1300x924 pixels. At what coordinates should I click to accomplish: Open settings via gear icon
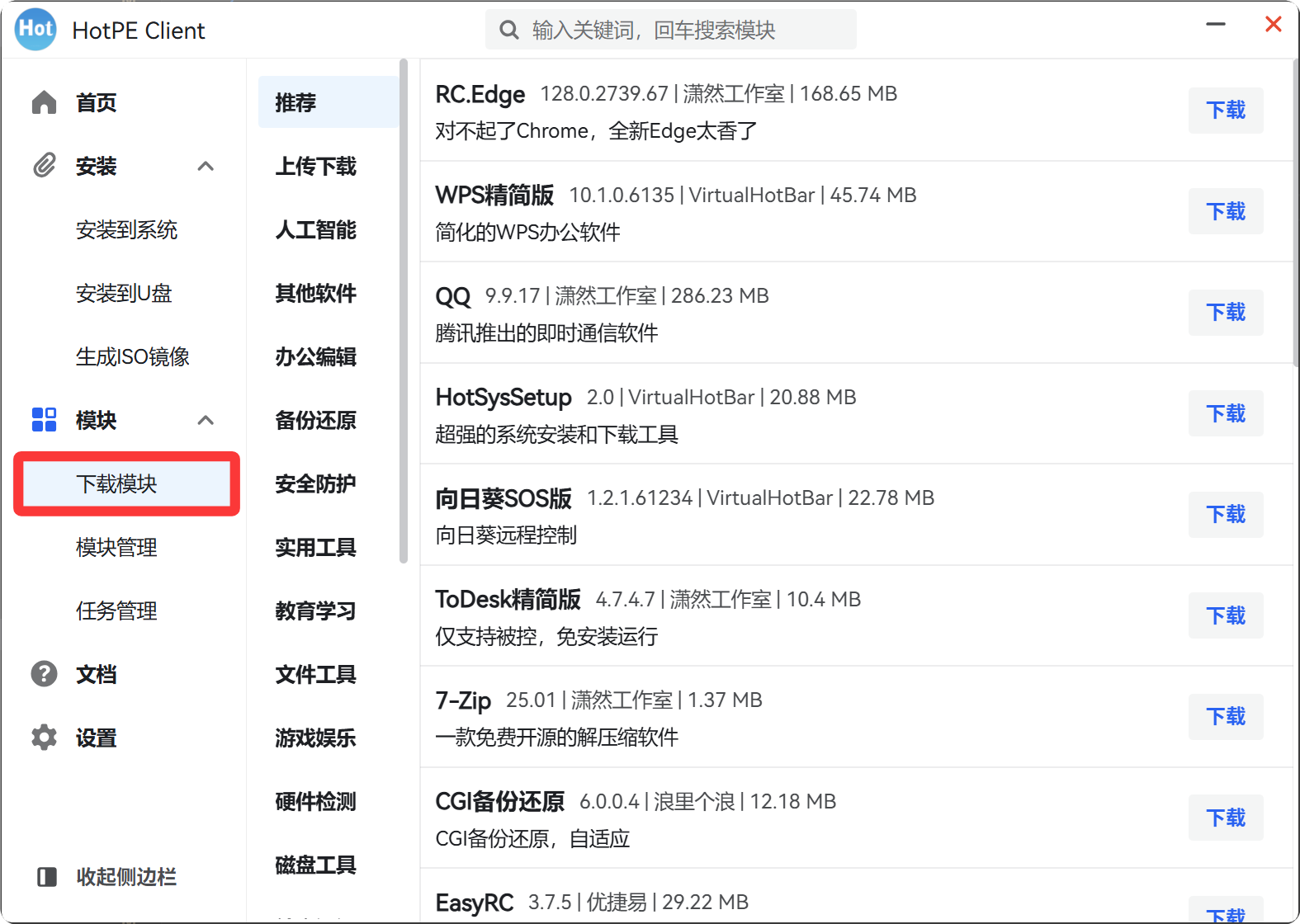click(45, 738)
